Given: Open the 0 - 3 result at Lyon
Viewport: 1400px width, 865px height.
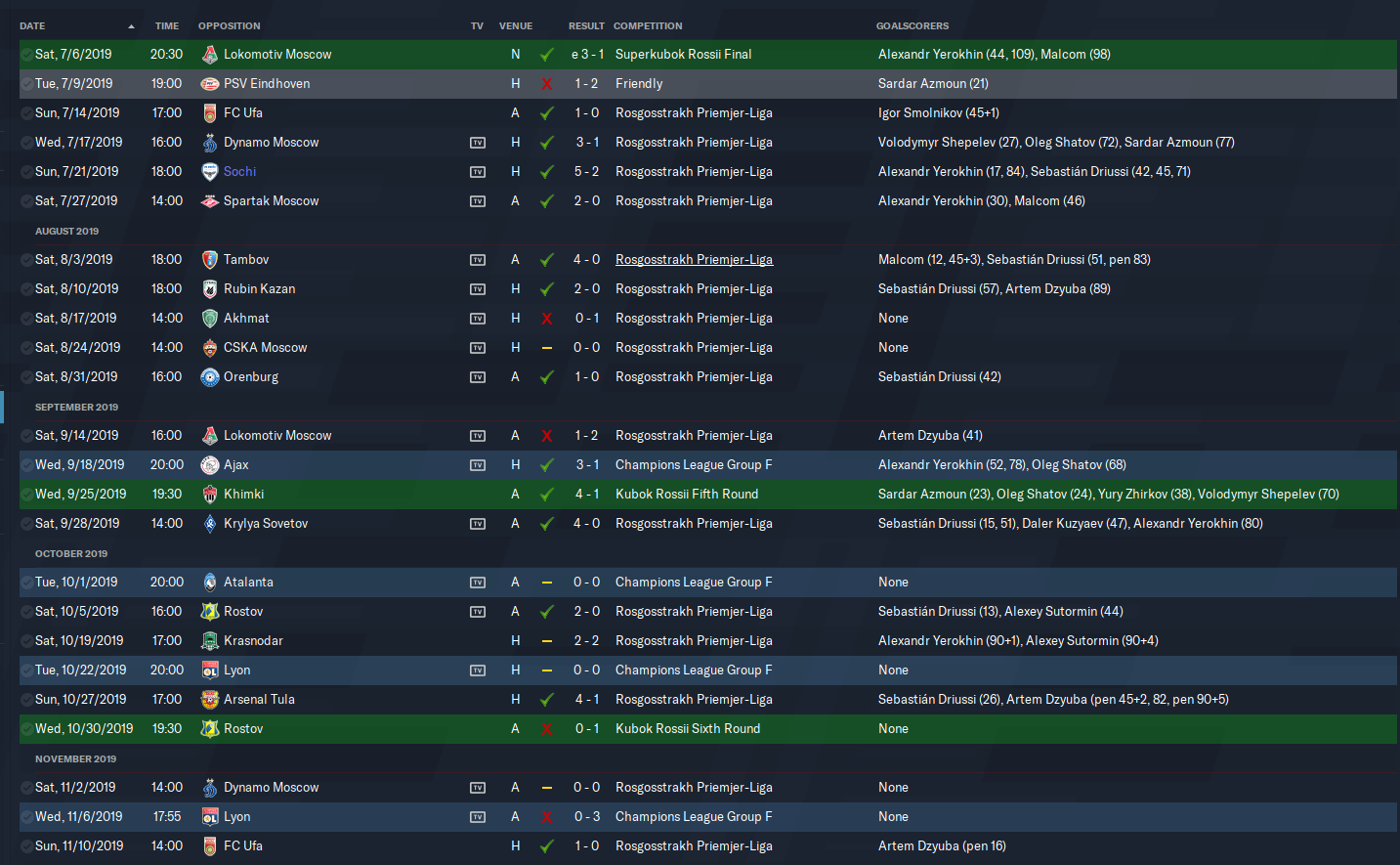Looking at the screenshot, I should pos(587,817).
